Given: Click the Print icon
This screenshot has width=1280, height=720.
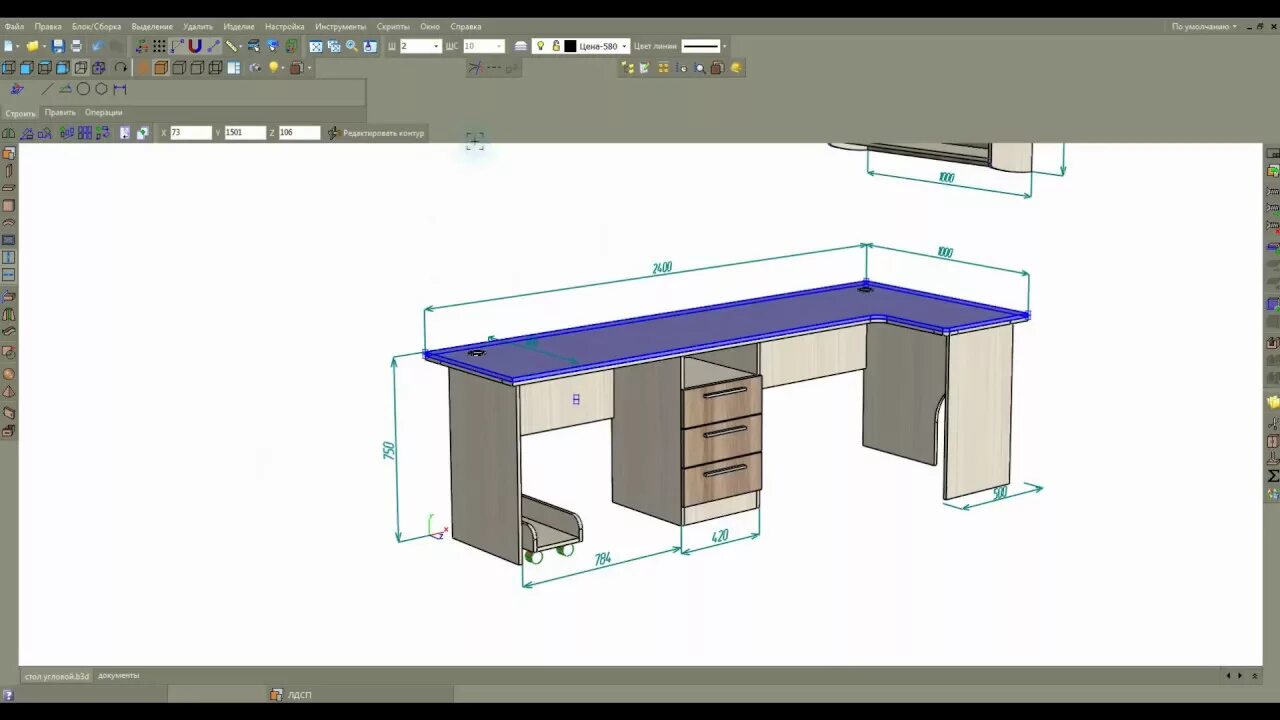Looking at the screenshot, I should click(76, 46).
